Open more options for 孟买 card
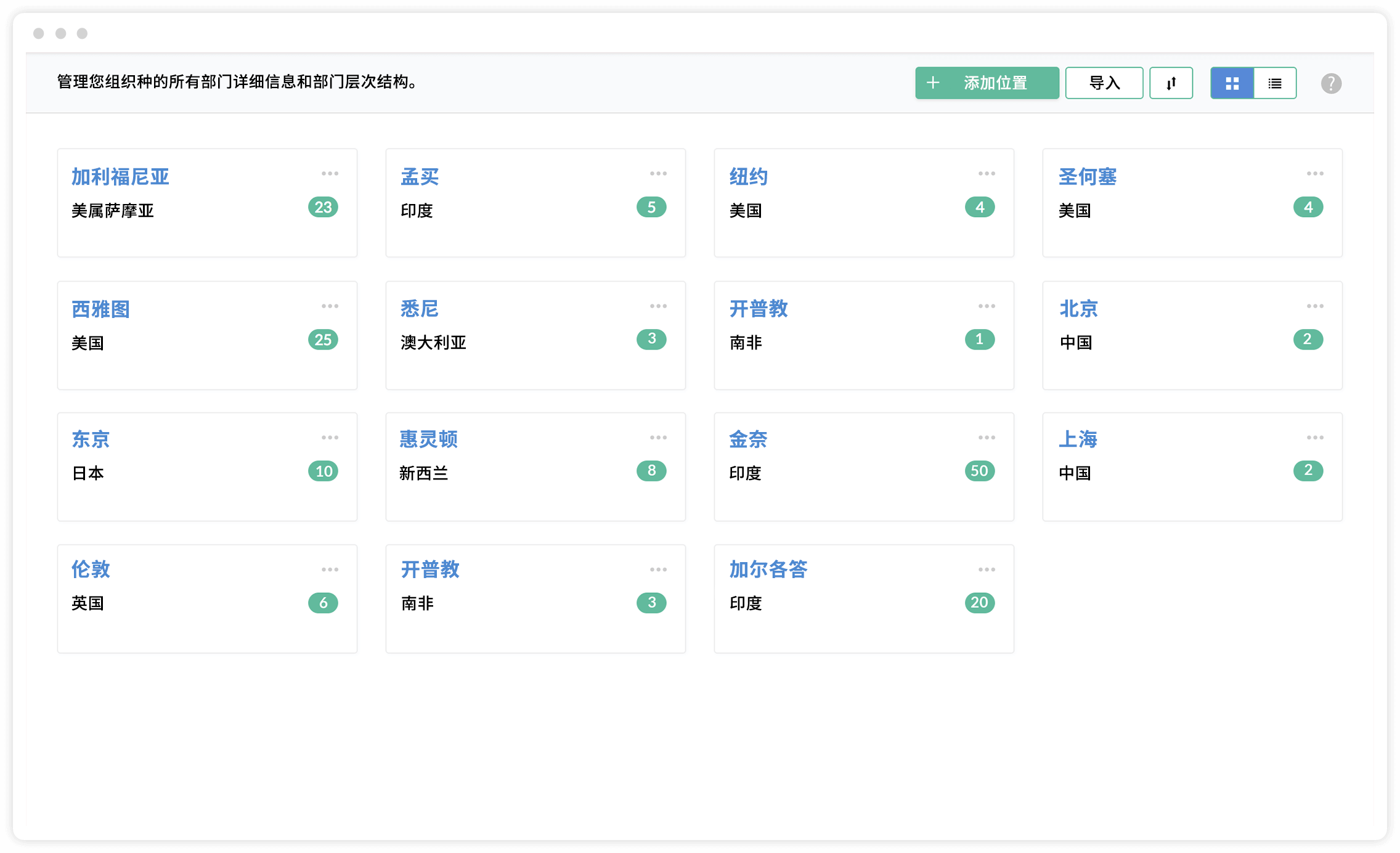Image resolution: width=1400 pixels, height=853 pixels. [658, 174]
